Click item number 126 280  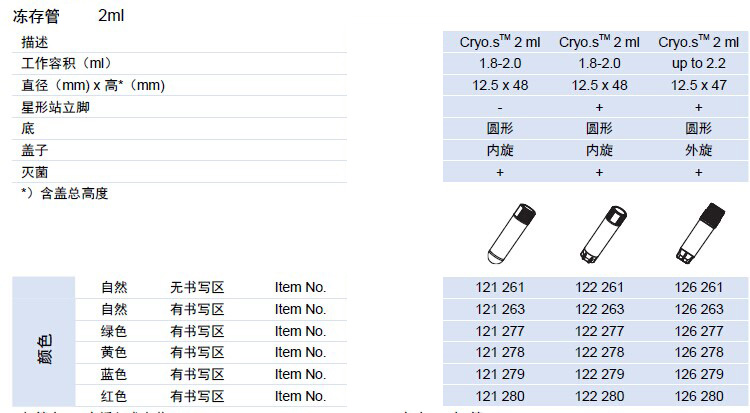(699, 396)
